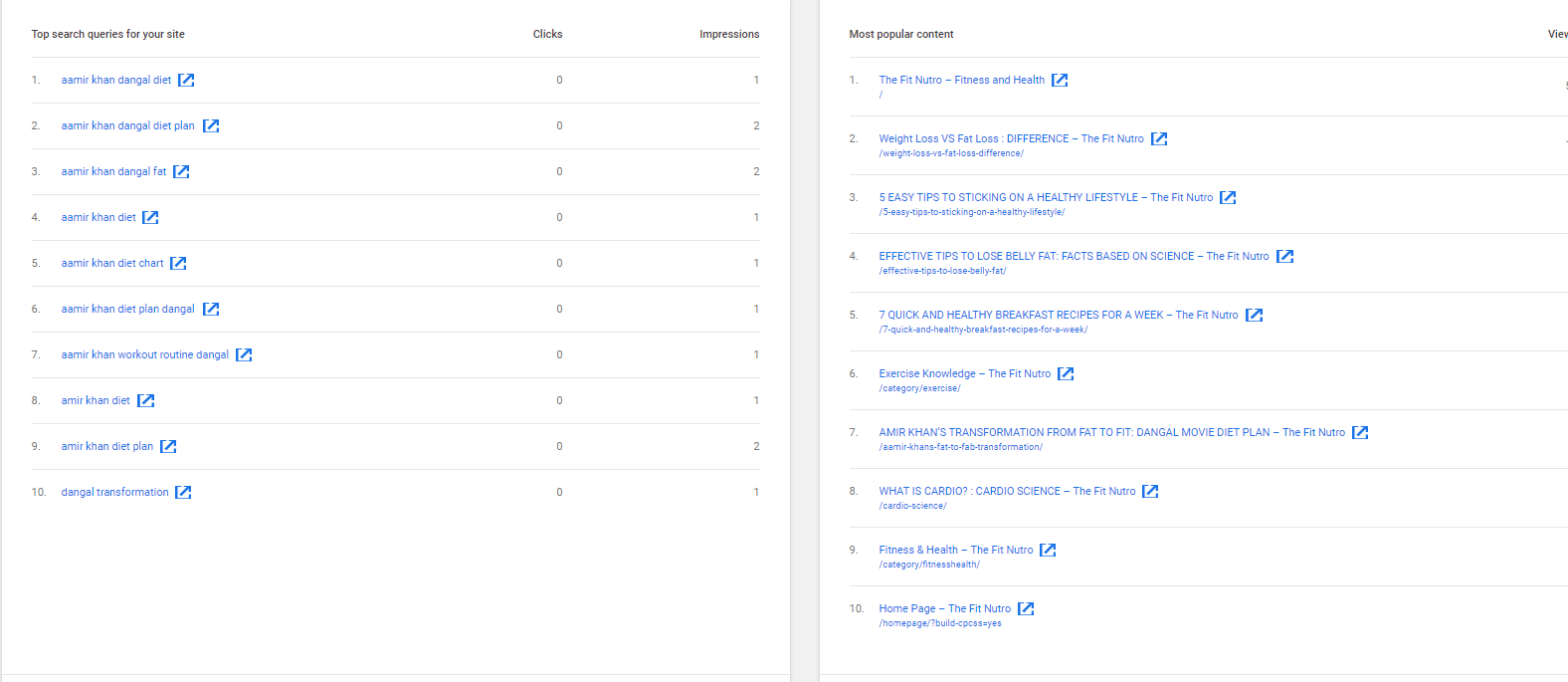Click URL path '/category/fitnesshealth/'
The width and height of the screenshot is (1568, 682).
click(929, 565)
